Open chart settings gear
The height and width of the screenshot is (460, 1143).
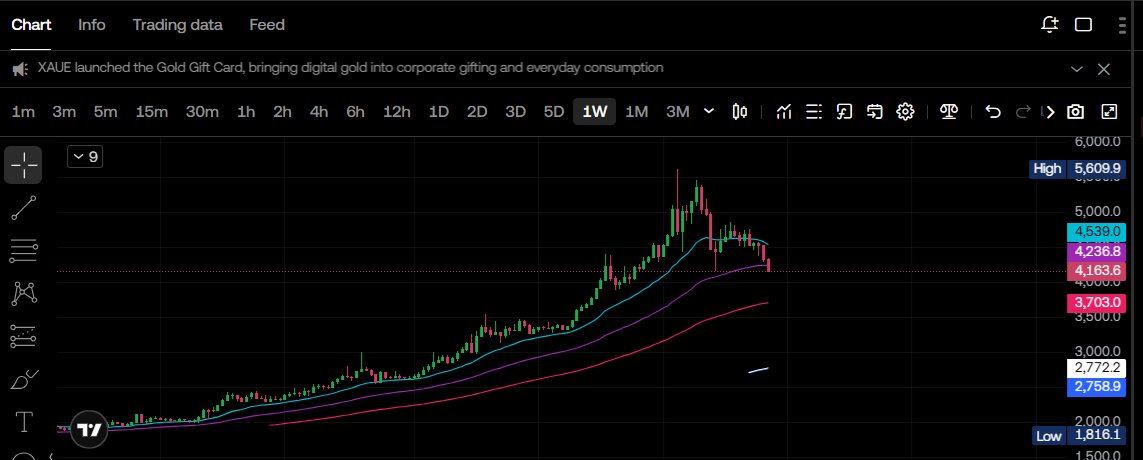point(905,112)
